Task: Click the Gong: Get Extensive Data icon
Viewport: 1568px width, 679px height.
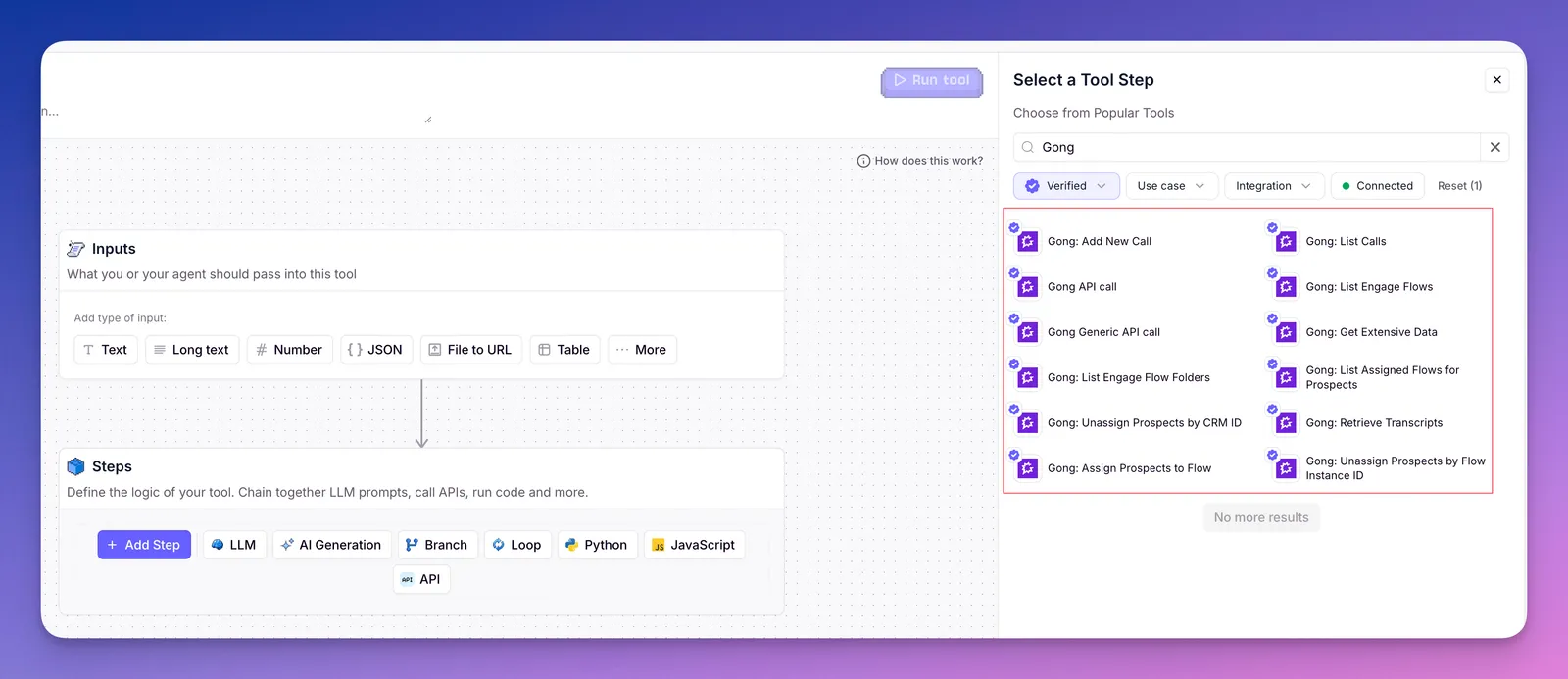Action: 1286,332
